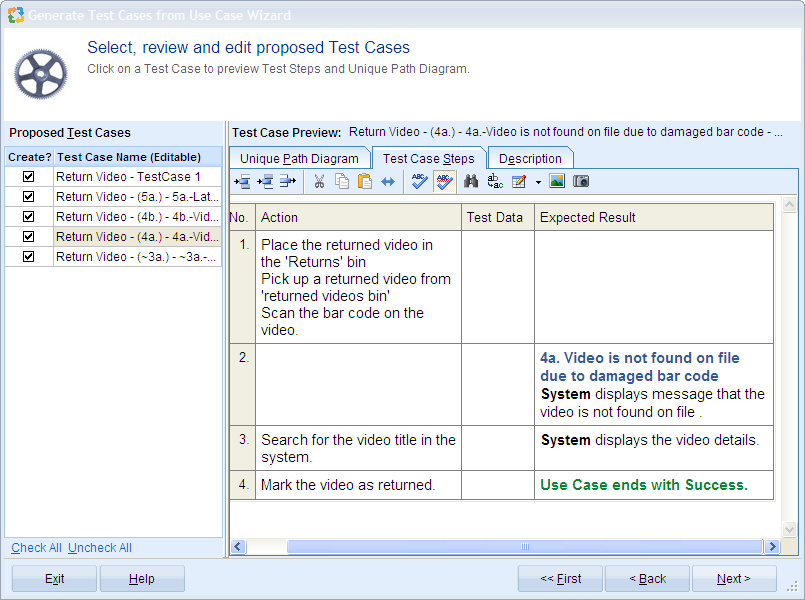The height and width of the screenshot is (600, 805).
Task: Click action 'Search for the video title'
Action: click(x=358, y=448)
